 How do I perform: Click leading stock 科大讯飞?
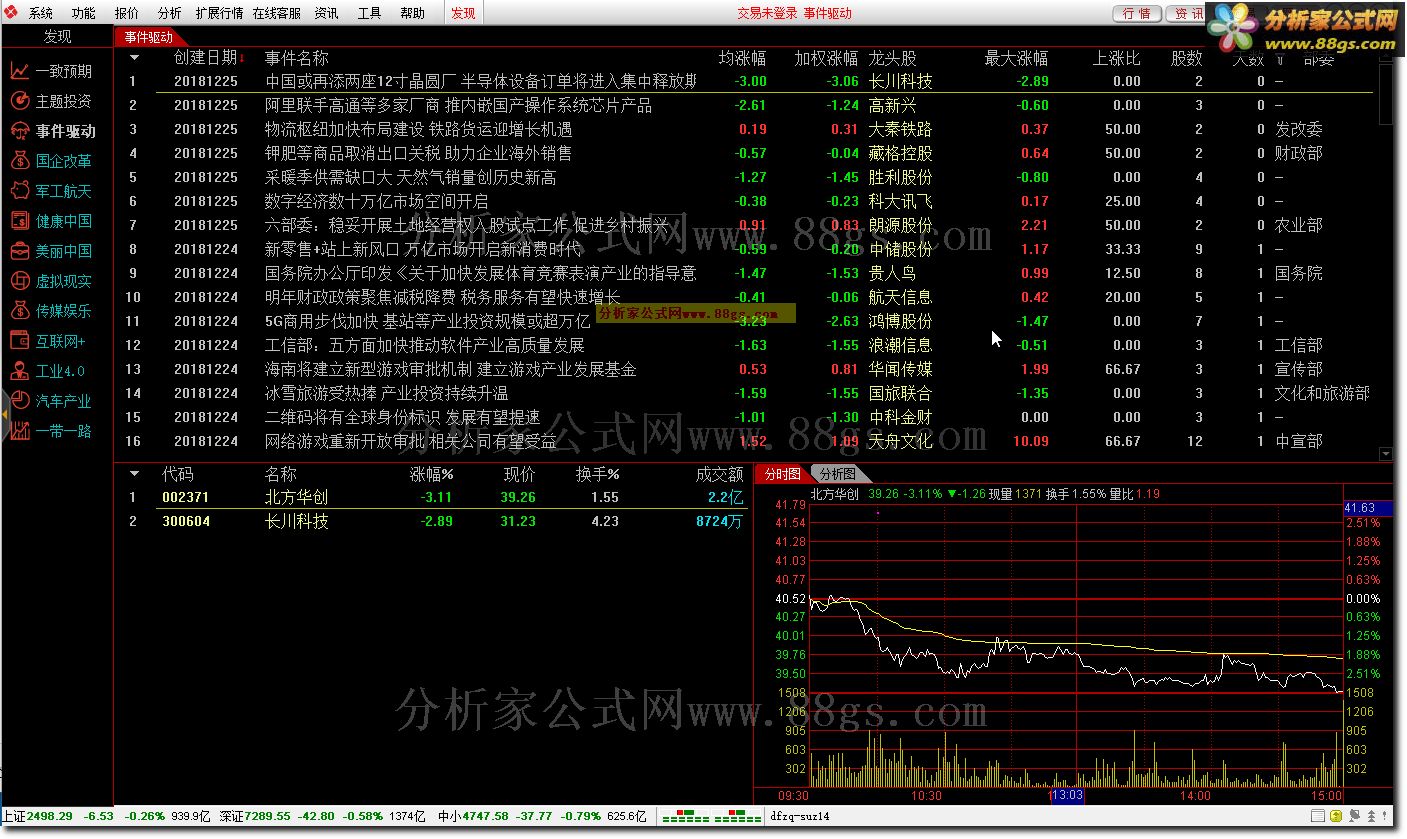click(900, 201)
